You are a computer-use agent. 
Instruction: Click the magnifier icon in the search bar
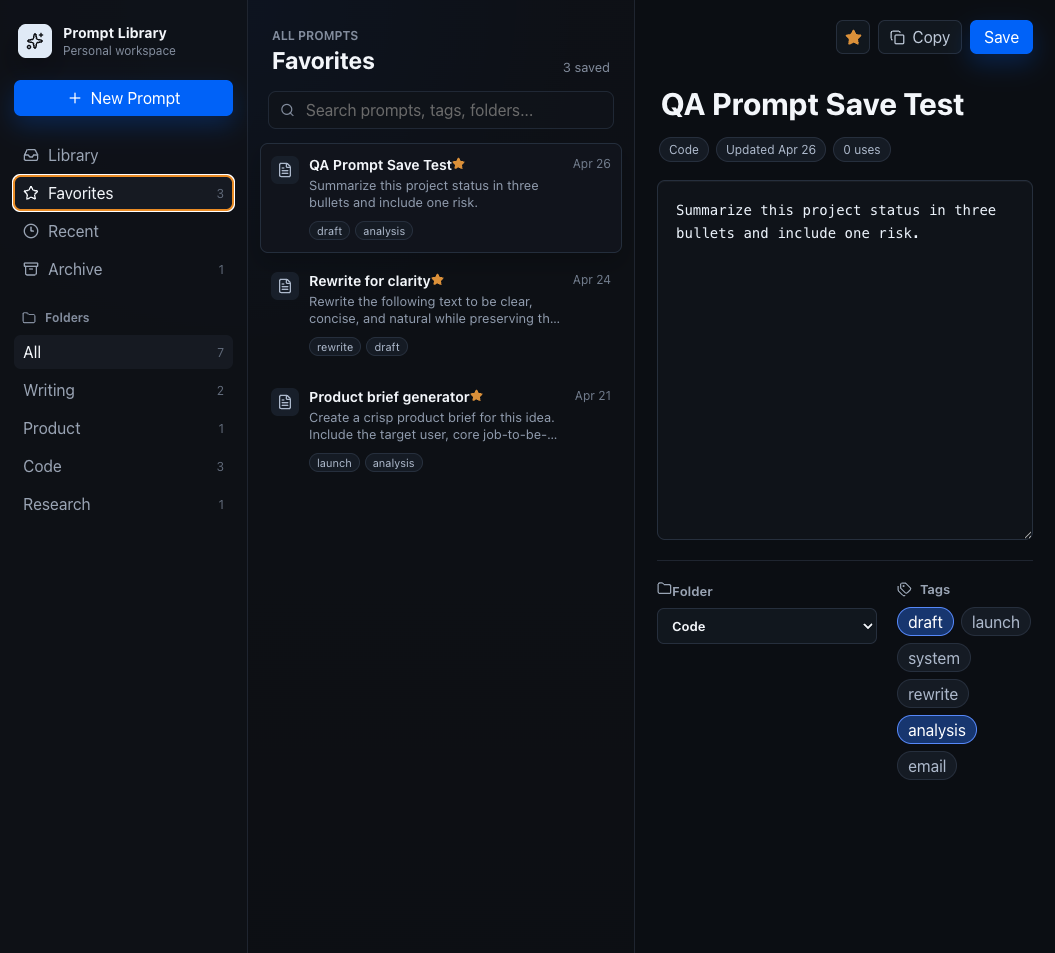pos(287,110)
